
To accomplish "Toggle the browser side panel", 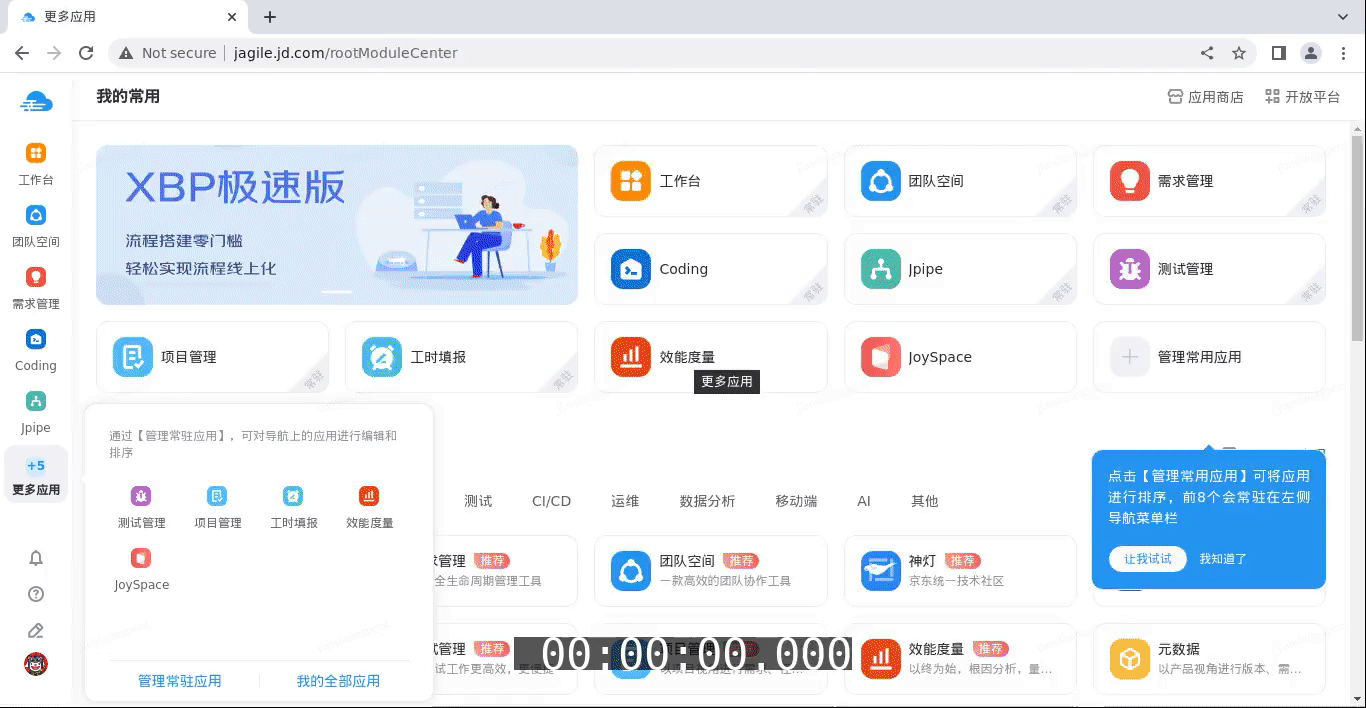I will coord(1278,53).
